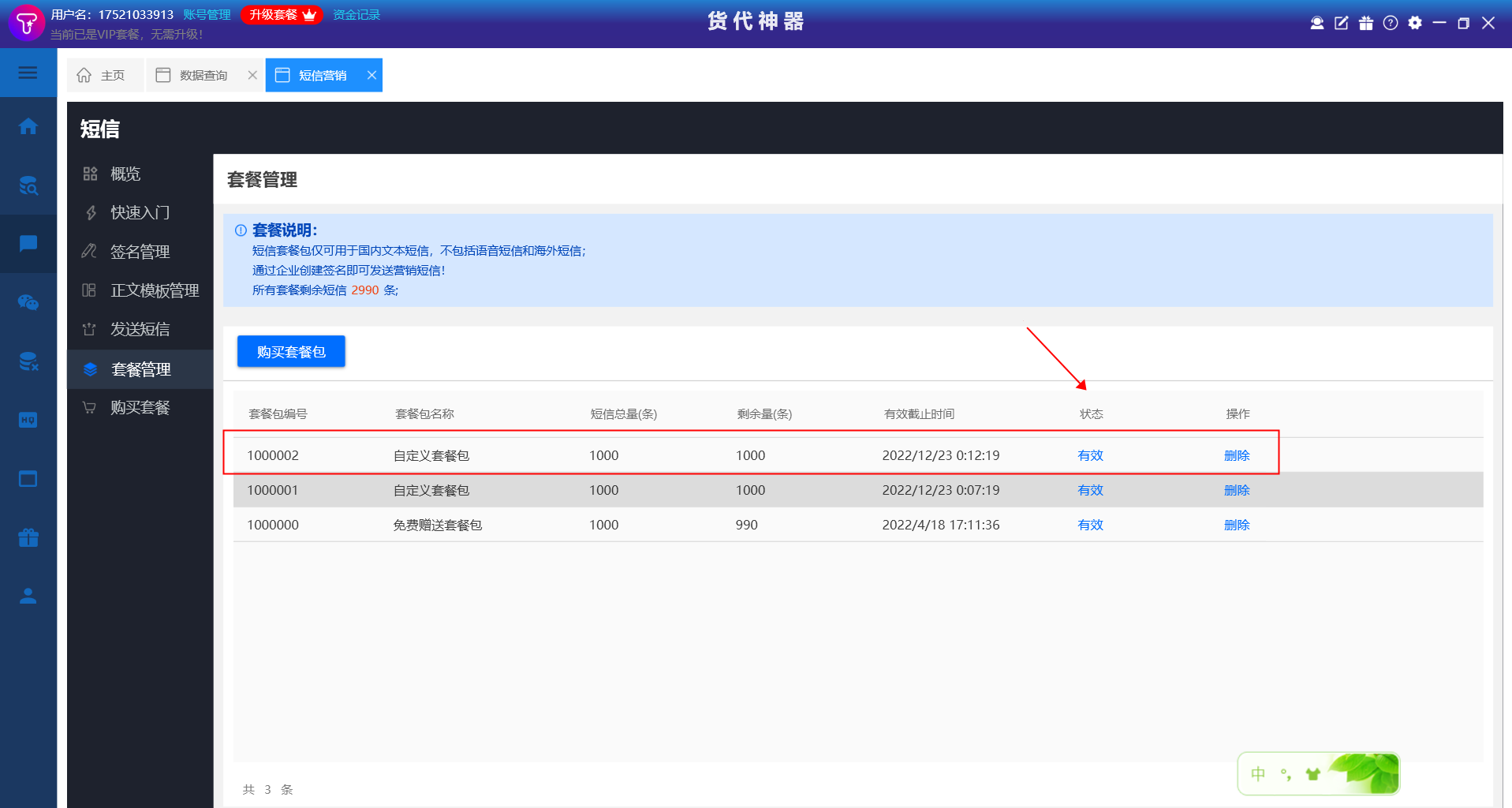Click the info icon beside 套餐说明

click(241, 230)
